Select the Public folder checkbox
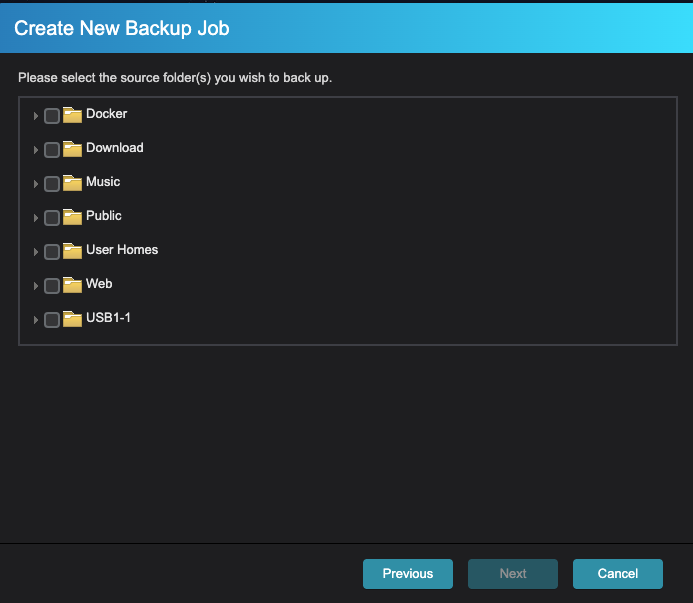This screenshot has height=603, width=693. [x=52, y=218]
